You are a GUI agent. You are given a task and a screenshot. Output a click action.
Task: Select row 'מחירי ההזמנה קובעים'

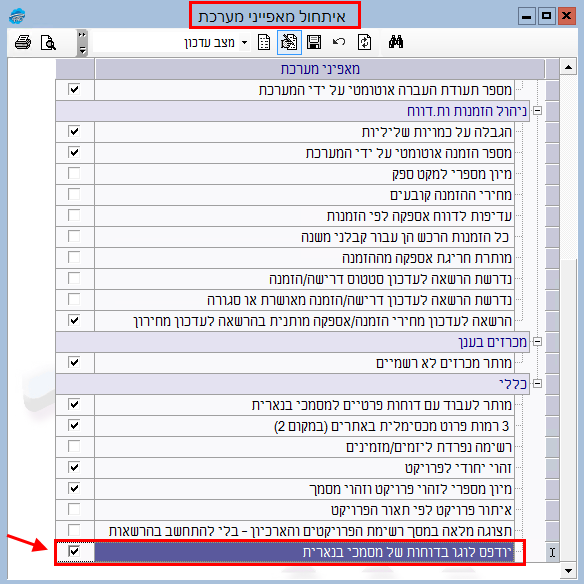304,195
